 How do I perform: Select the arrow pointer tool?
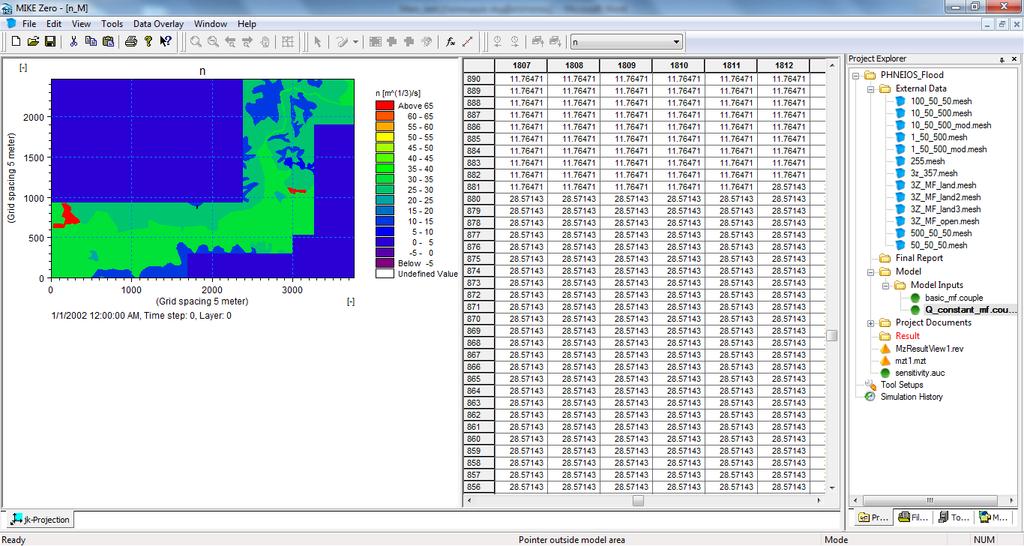(317, 41)
